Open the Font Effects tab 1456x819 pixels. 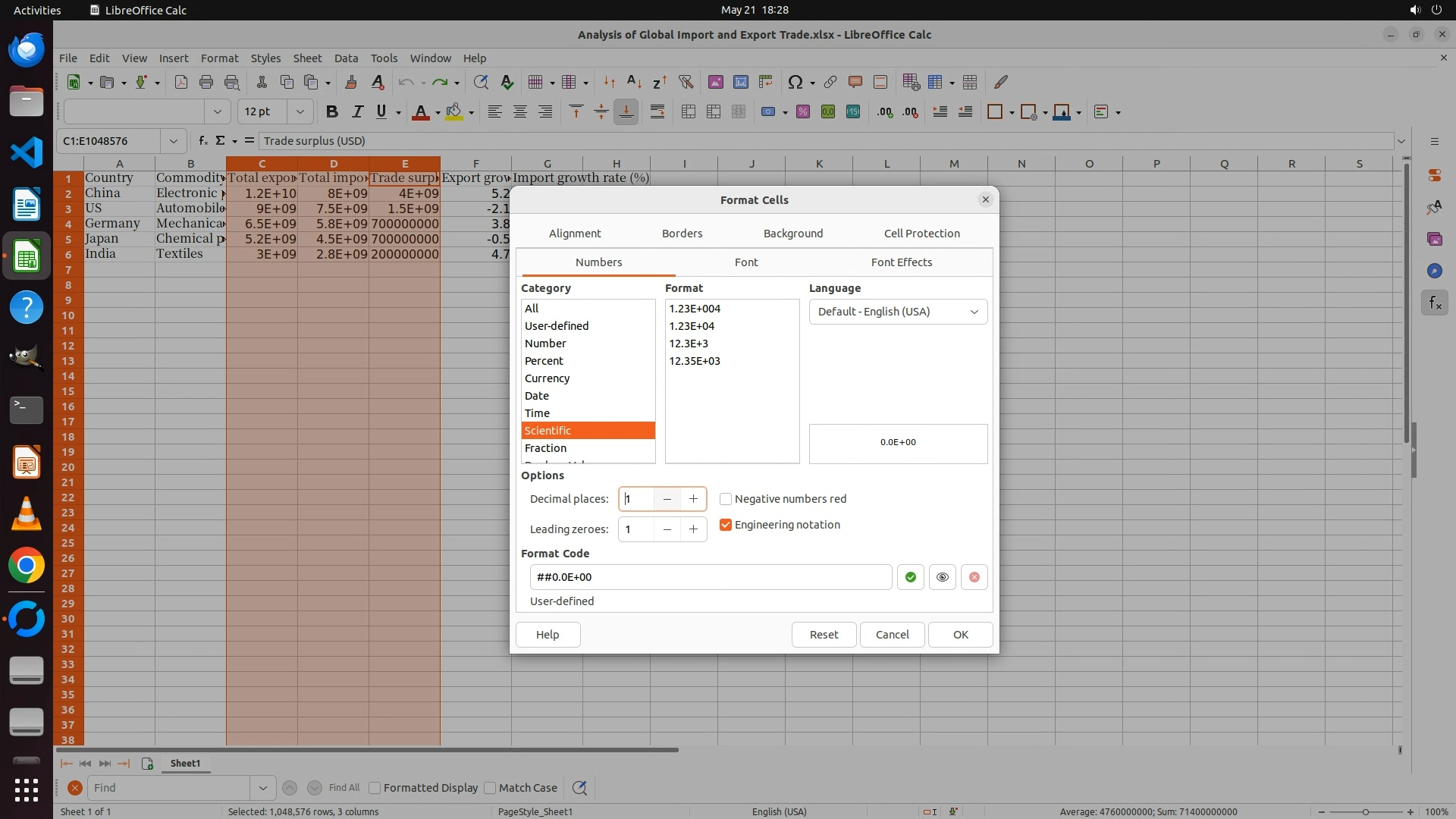click(901, 262)
